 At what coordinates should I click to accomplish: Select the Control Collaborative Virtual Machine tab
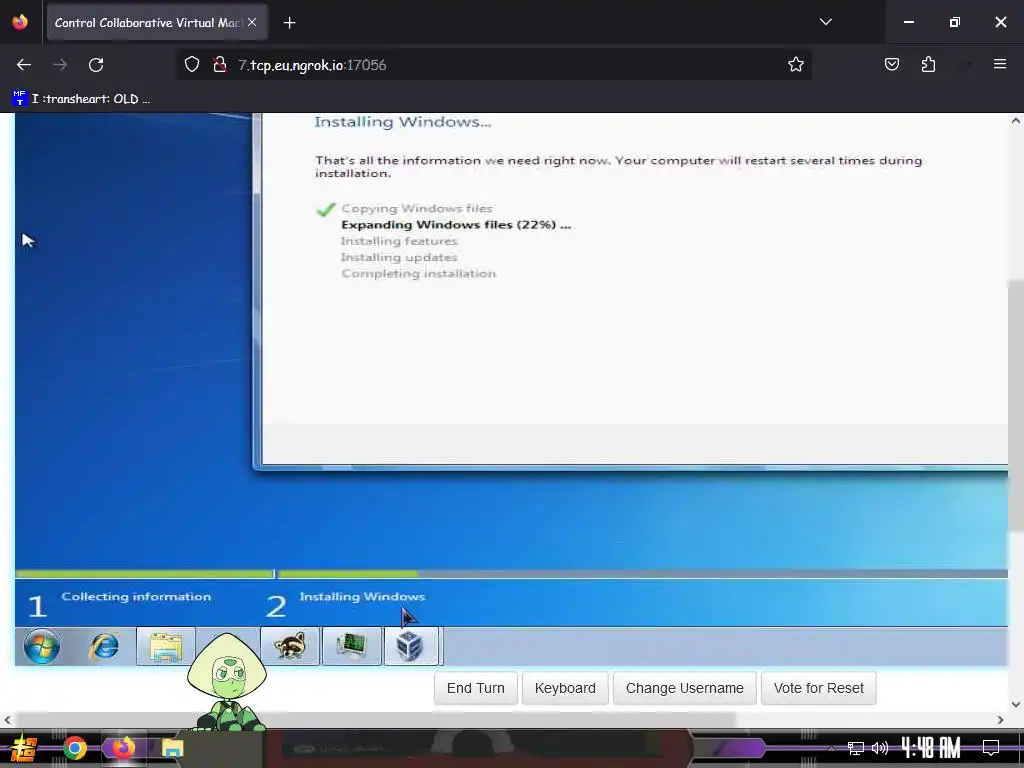[157, 22]
